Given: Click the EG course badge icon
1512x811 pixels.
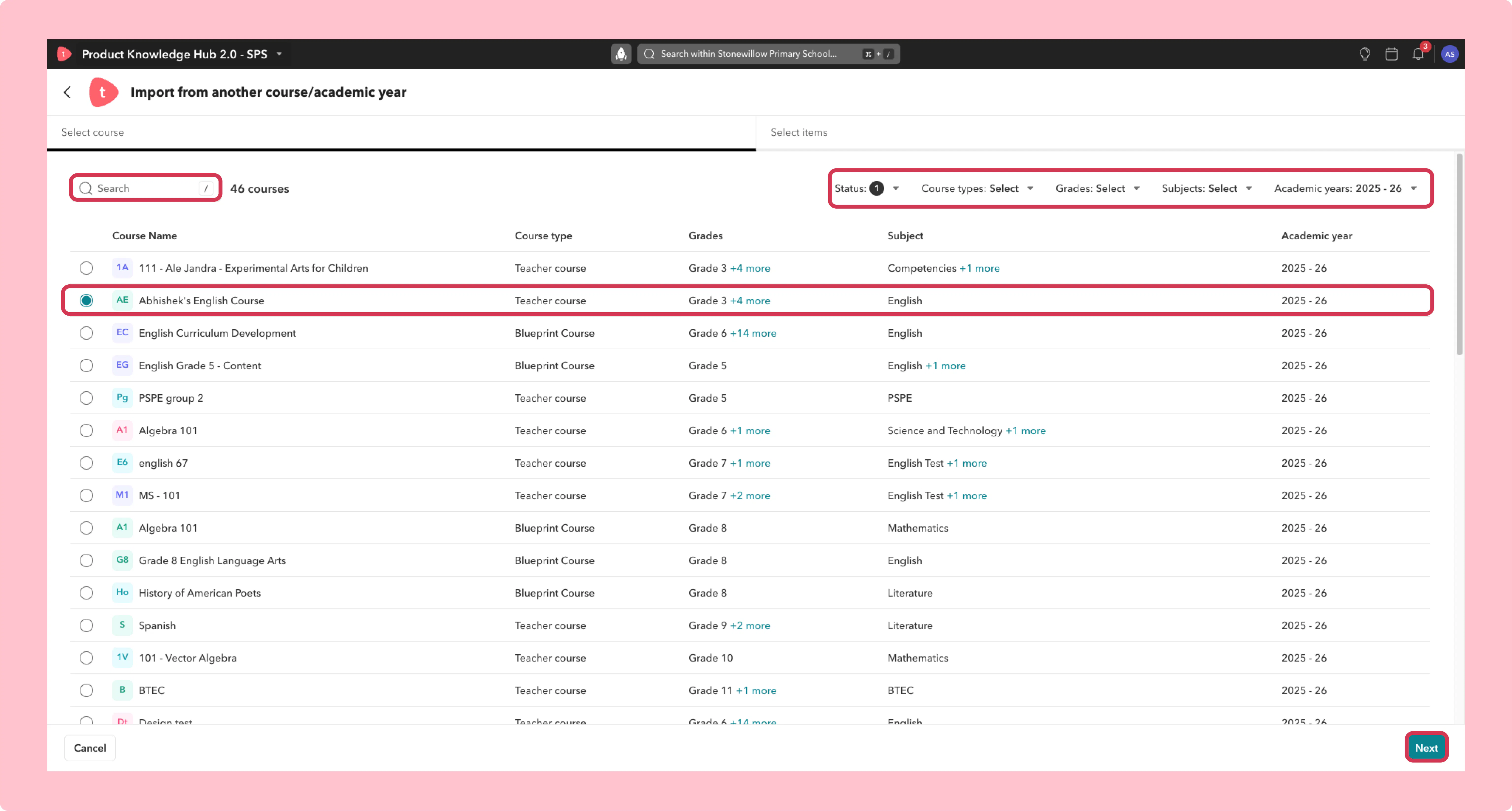Looking at the screenshot, I should (x=122, y=365).
